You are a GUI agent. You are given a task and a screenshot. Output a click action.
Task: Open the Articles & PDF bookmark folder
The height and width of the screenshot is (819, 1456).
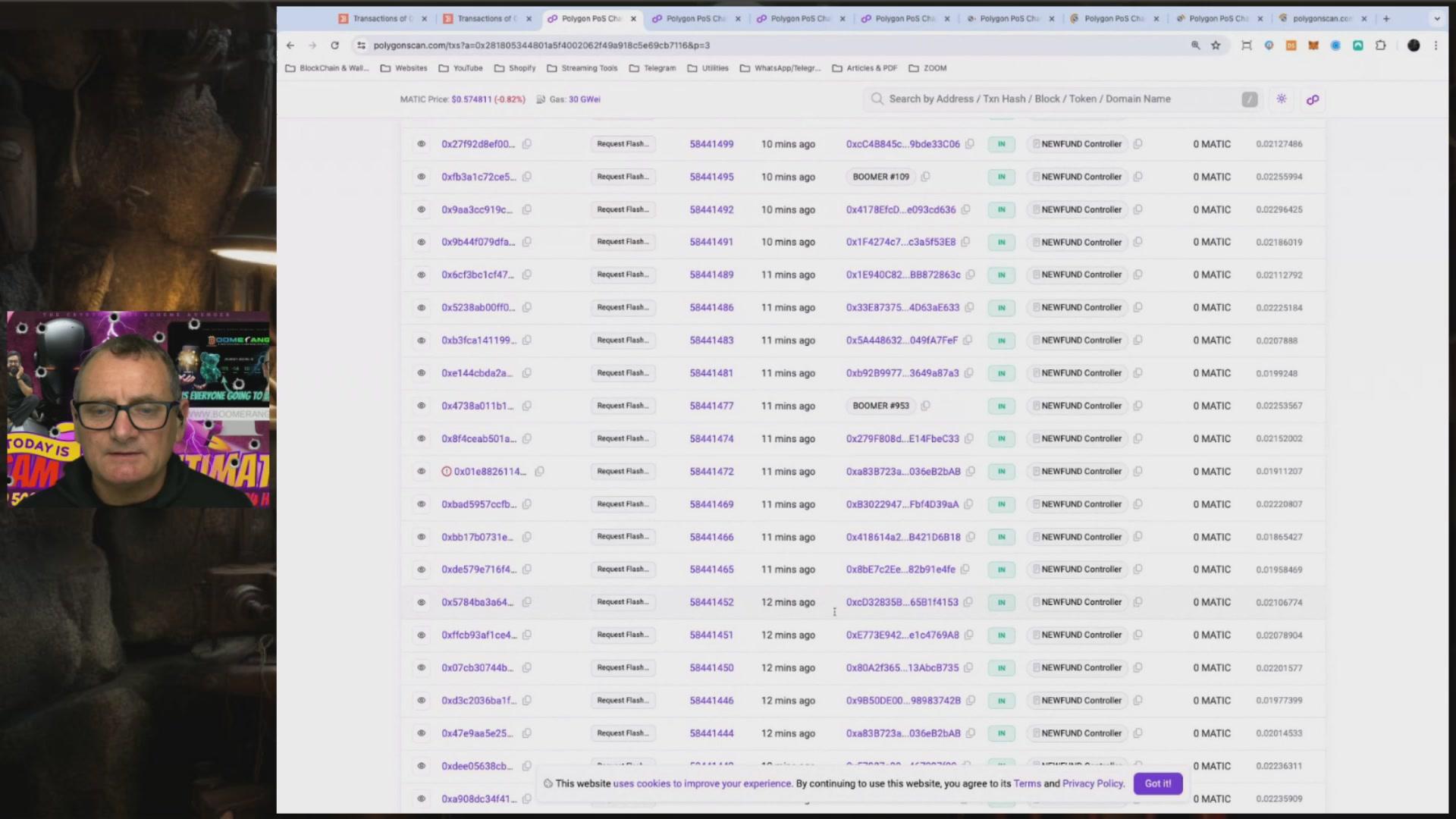[x=864, y=68]
